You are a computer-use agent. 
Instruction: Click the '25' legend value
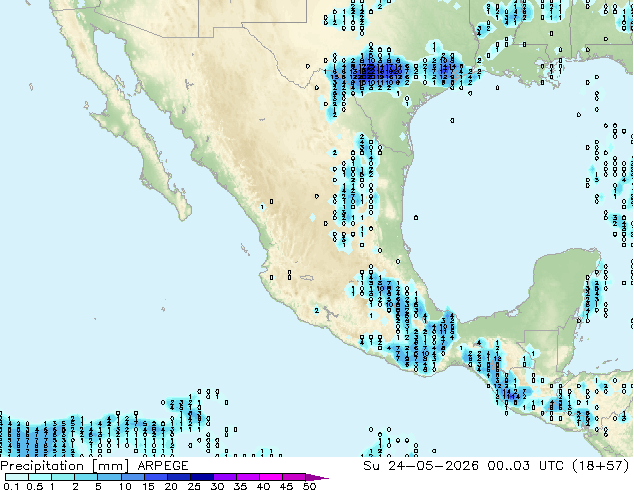[x=194, y=486]
